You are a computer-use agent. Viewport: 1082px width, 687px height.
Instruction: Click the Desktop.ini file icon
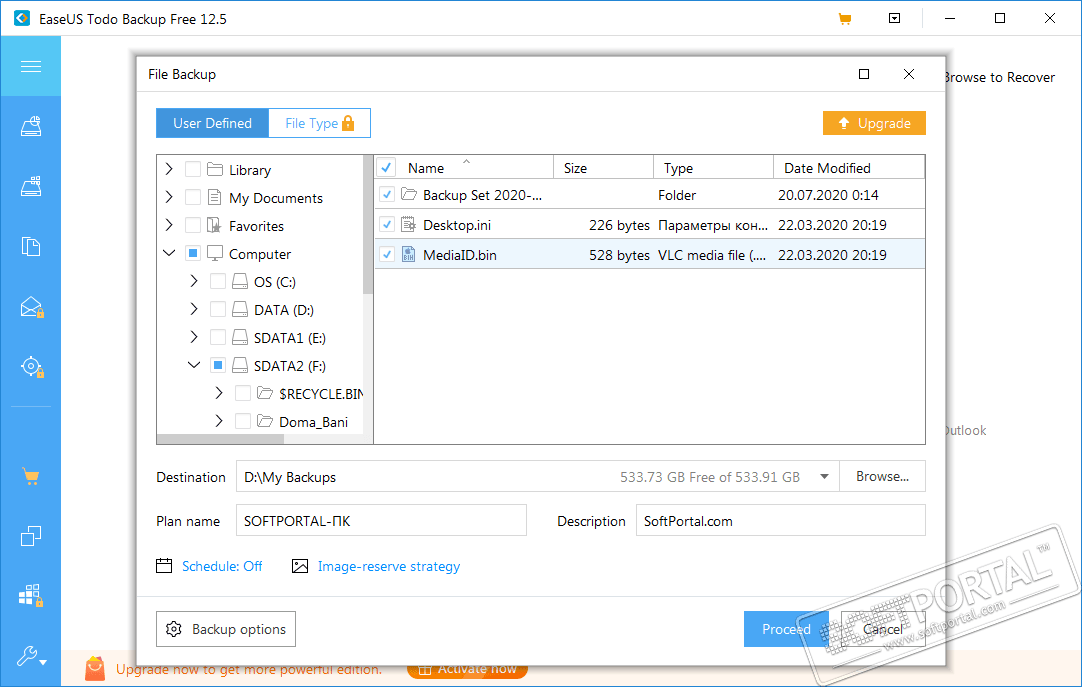point(409,225)
